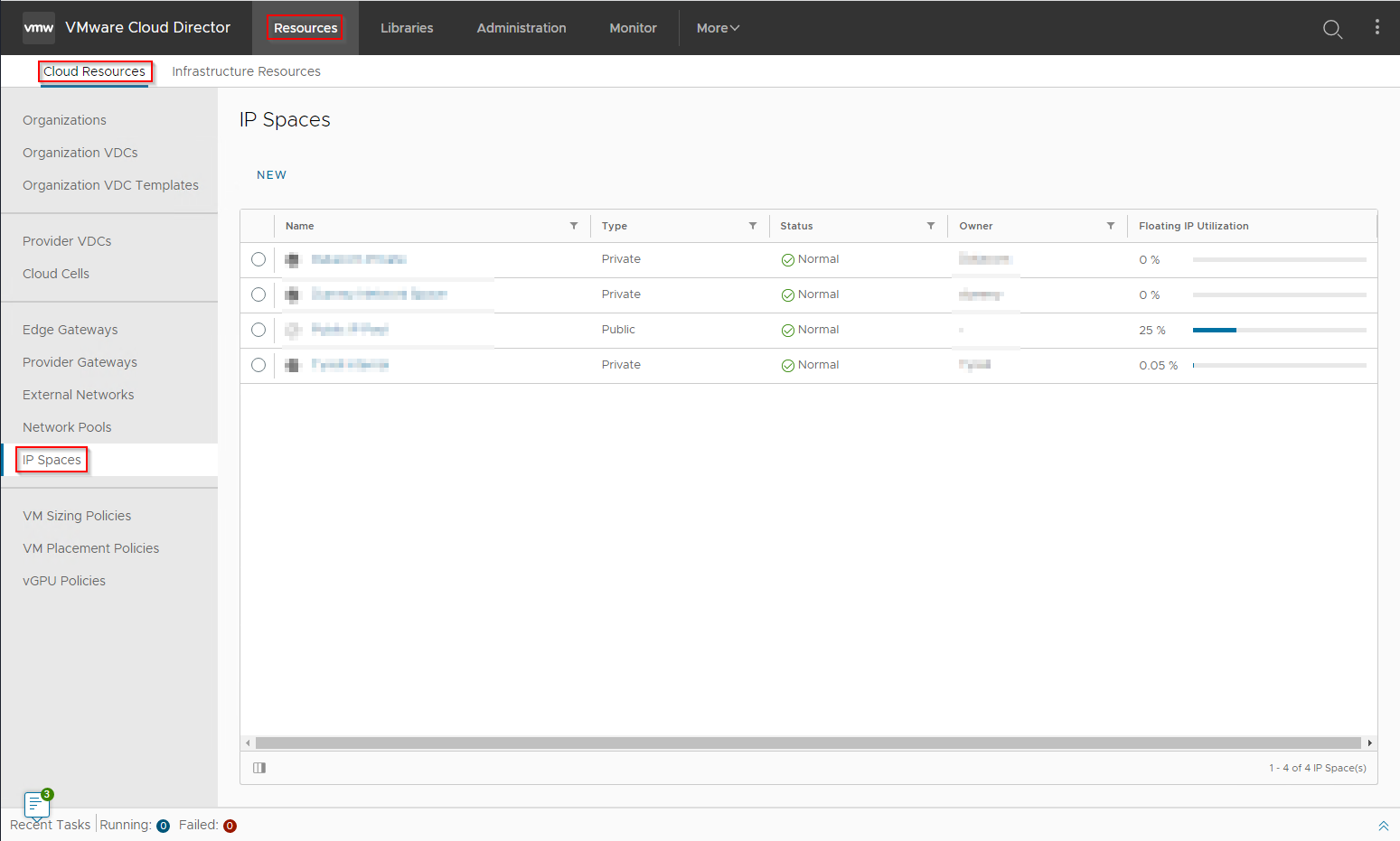
Task: Open the search magnifier icon
Action: coord(1332,29)
